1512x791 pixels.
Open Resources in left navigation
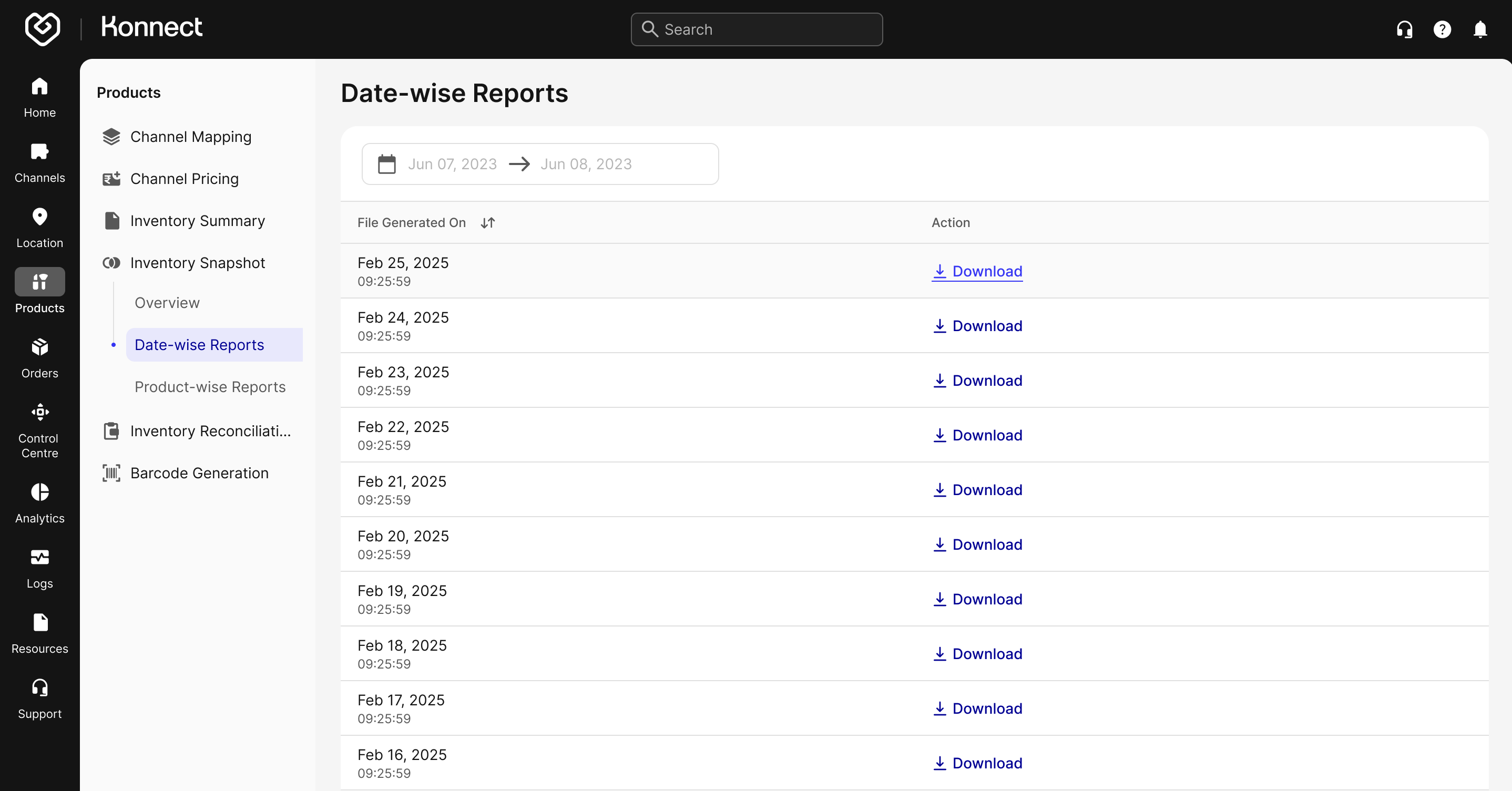39,634
